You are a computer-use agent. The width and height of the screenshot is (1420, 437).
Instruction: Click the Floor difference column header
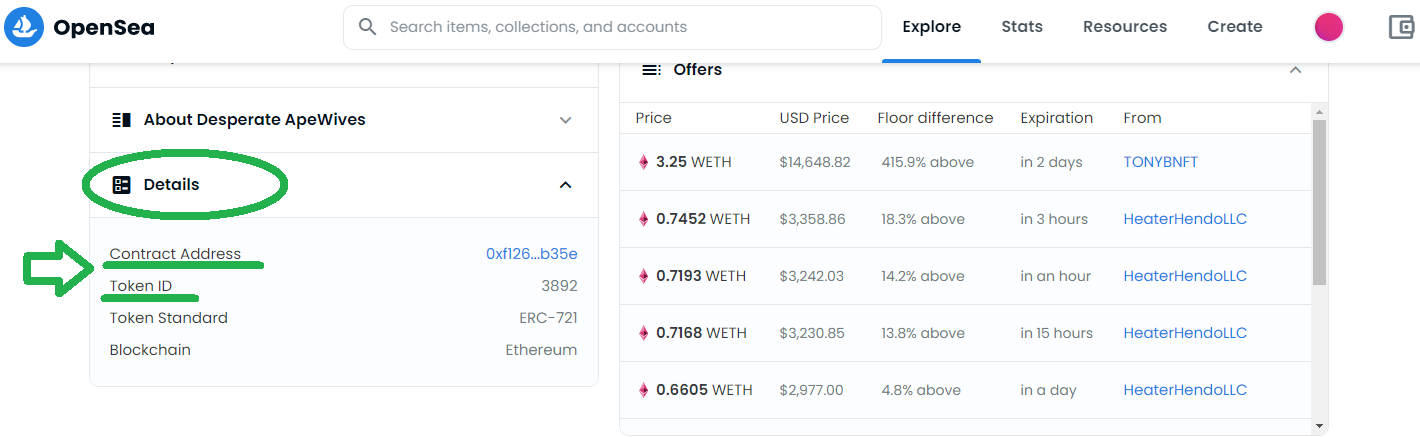coord(935,118)
